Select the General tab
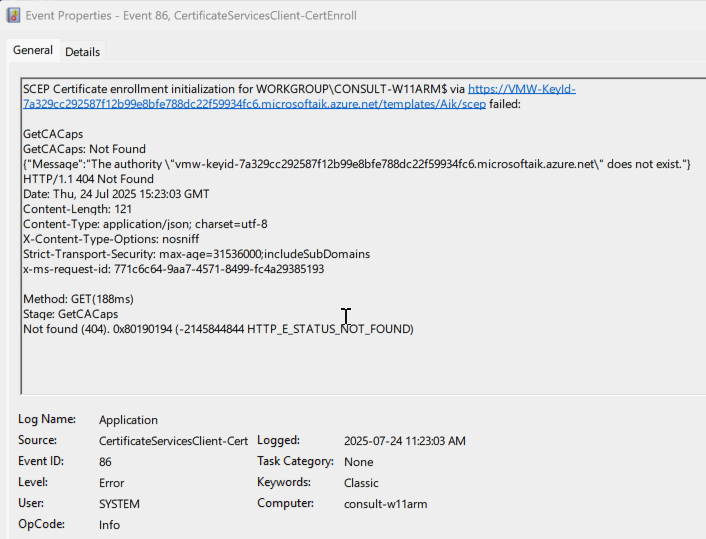Viewport: 706px width, 539px height. coord(33,50)
